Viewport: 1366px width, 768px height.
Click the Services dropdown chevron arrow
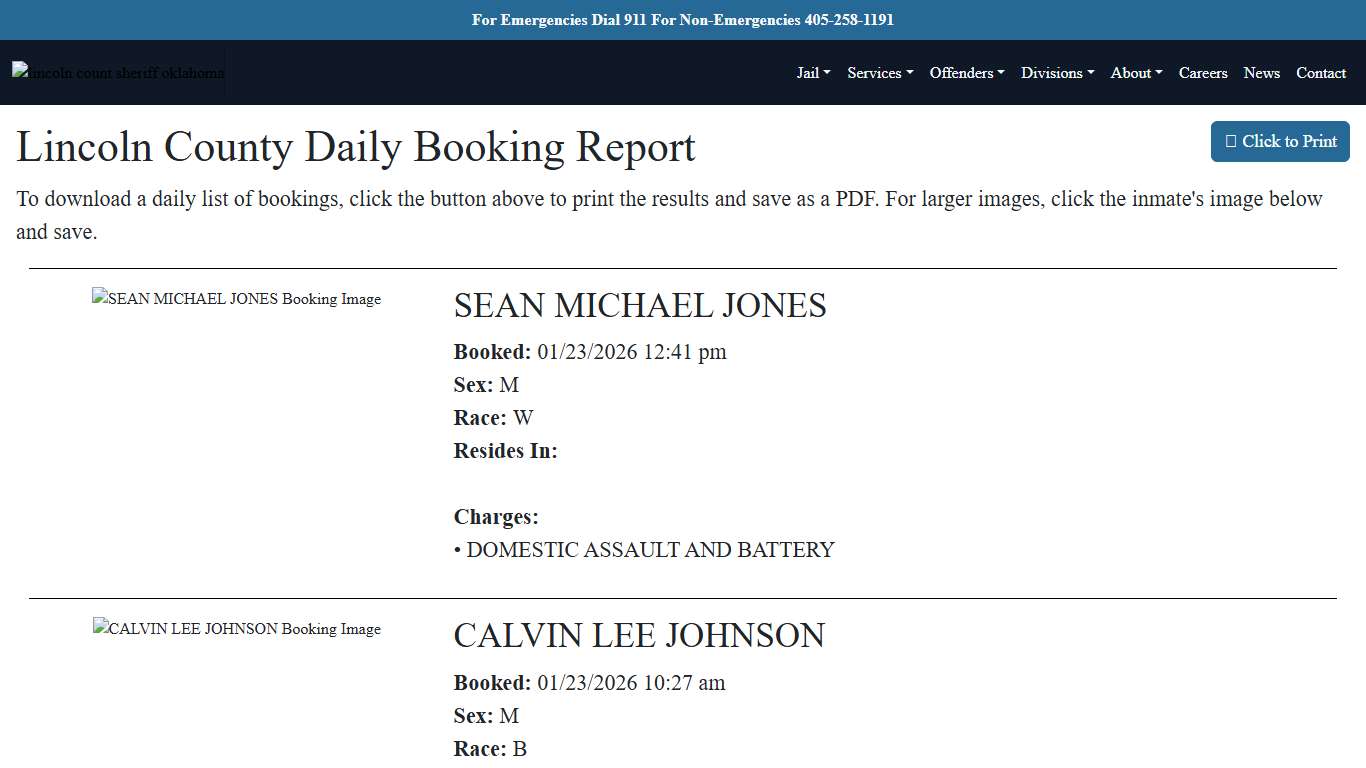tap(909, 73)
